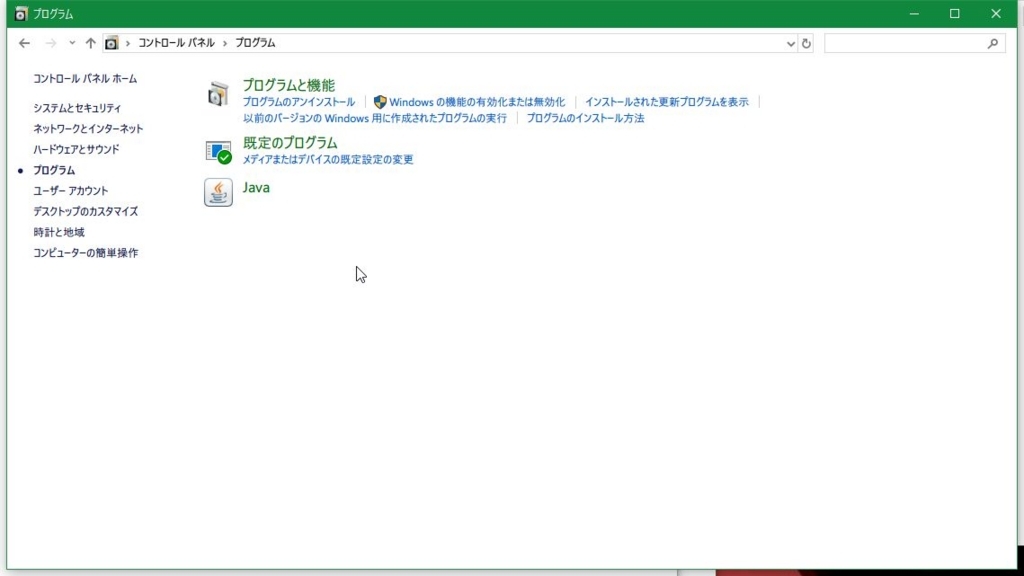Click インストールされた更新プログラムを表示 link
The height and width of the screenshot is (576, 1024).
coord(667,102)
